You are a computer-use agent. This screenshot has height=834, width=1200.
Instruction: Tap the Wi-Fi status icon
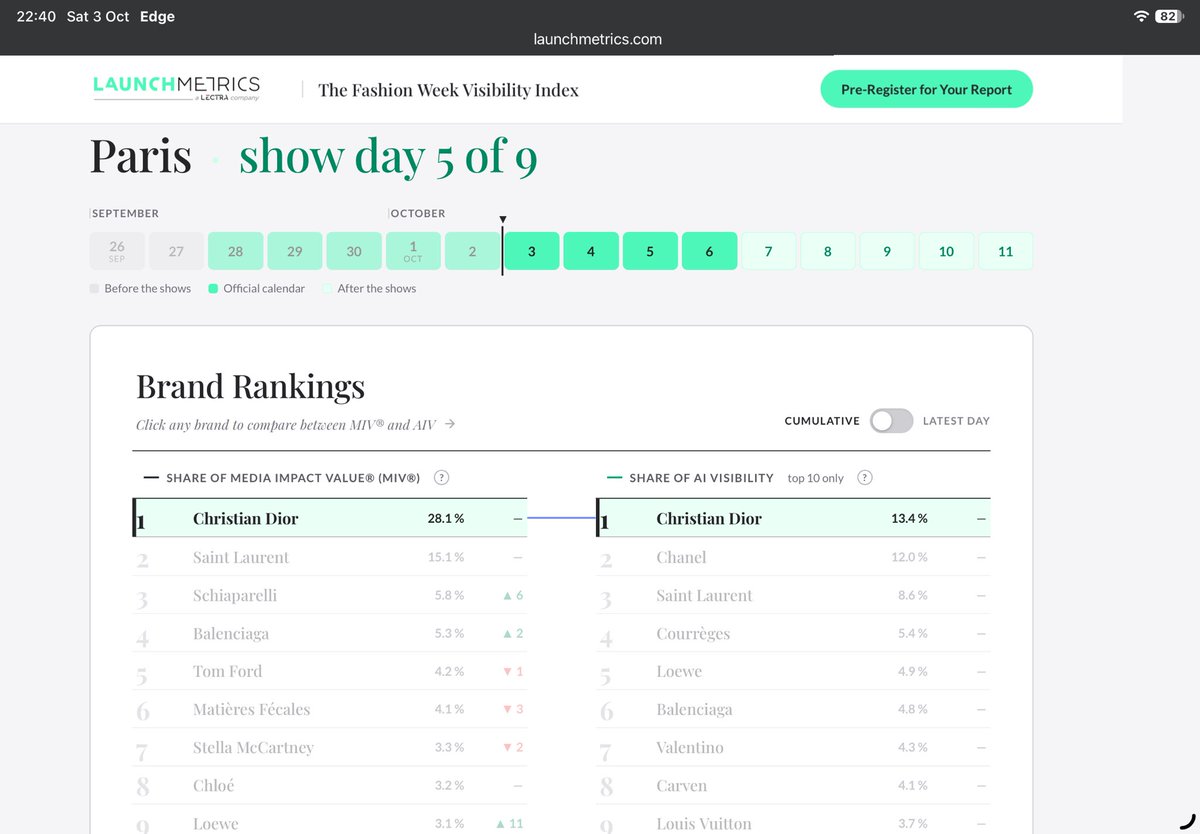1141,16
